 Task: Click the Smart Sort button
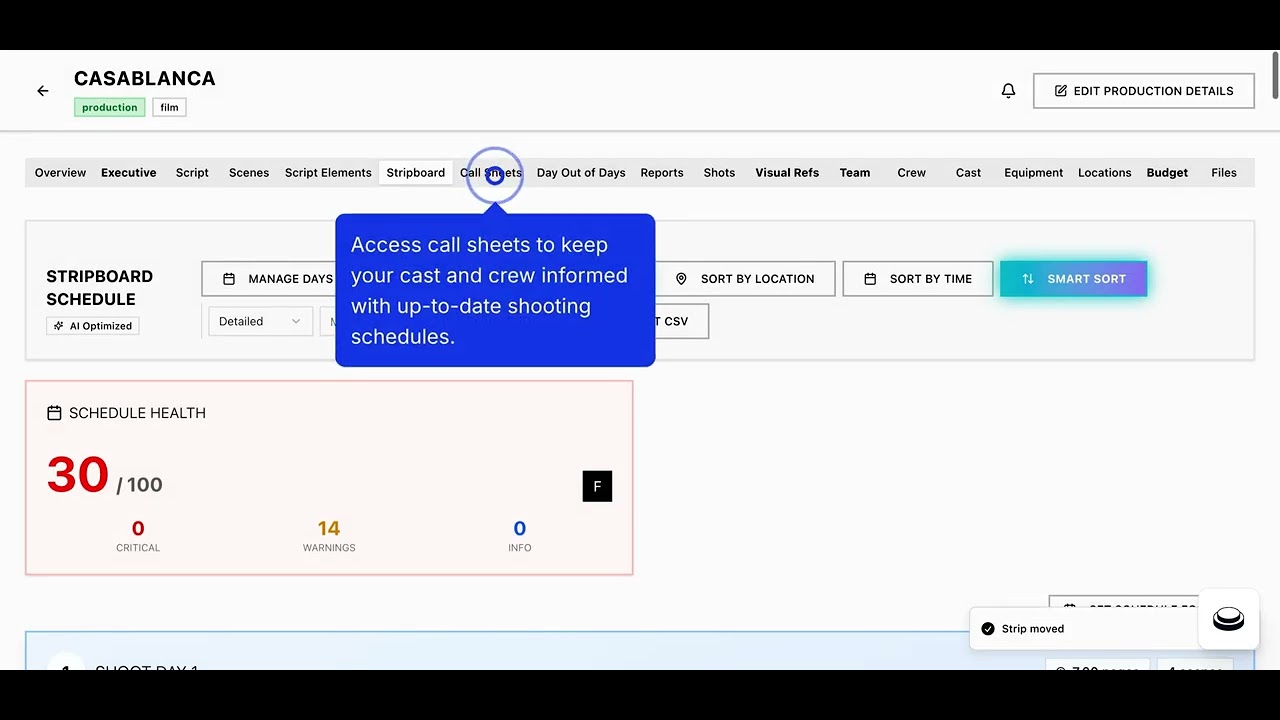pyautogui.click(x=1073, y=279)
